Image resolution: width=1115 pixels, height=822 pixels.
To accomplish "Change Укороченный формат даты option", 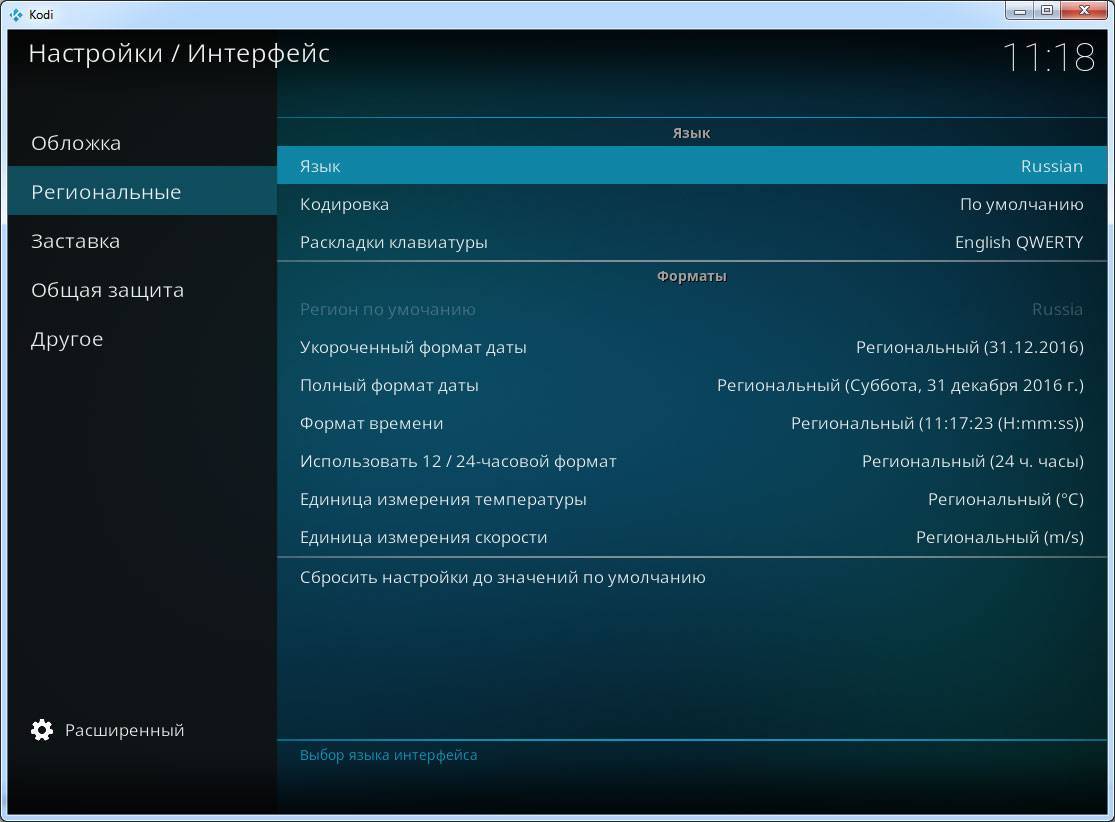I will 690,347.
